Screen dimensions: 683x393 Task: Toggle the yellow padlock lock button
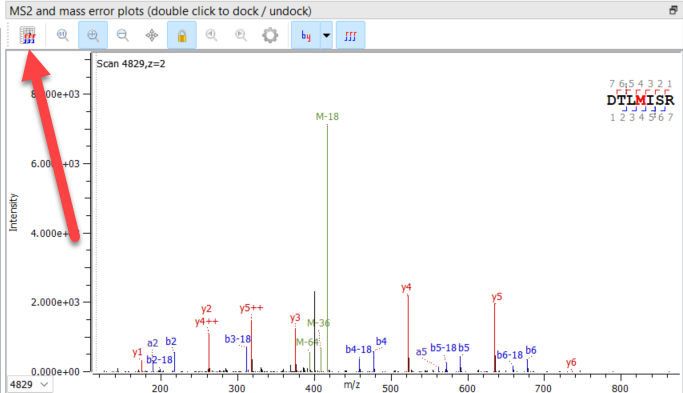182,35
